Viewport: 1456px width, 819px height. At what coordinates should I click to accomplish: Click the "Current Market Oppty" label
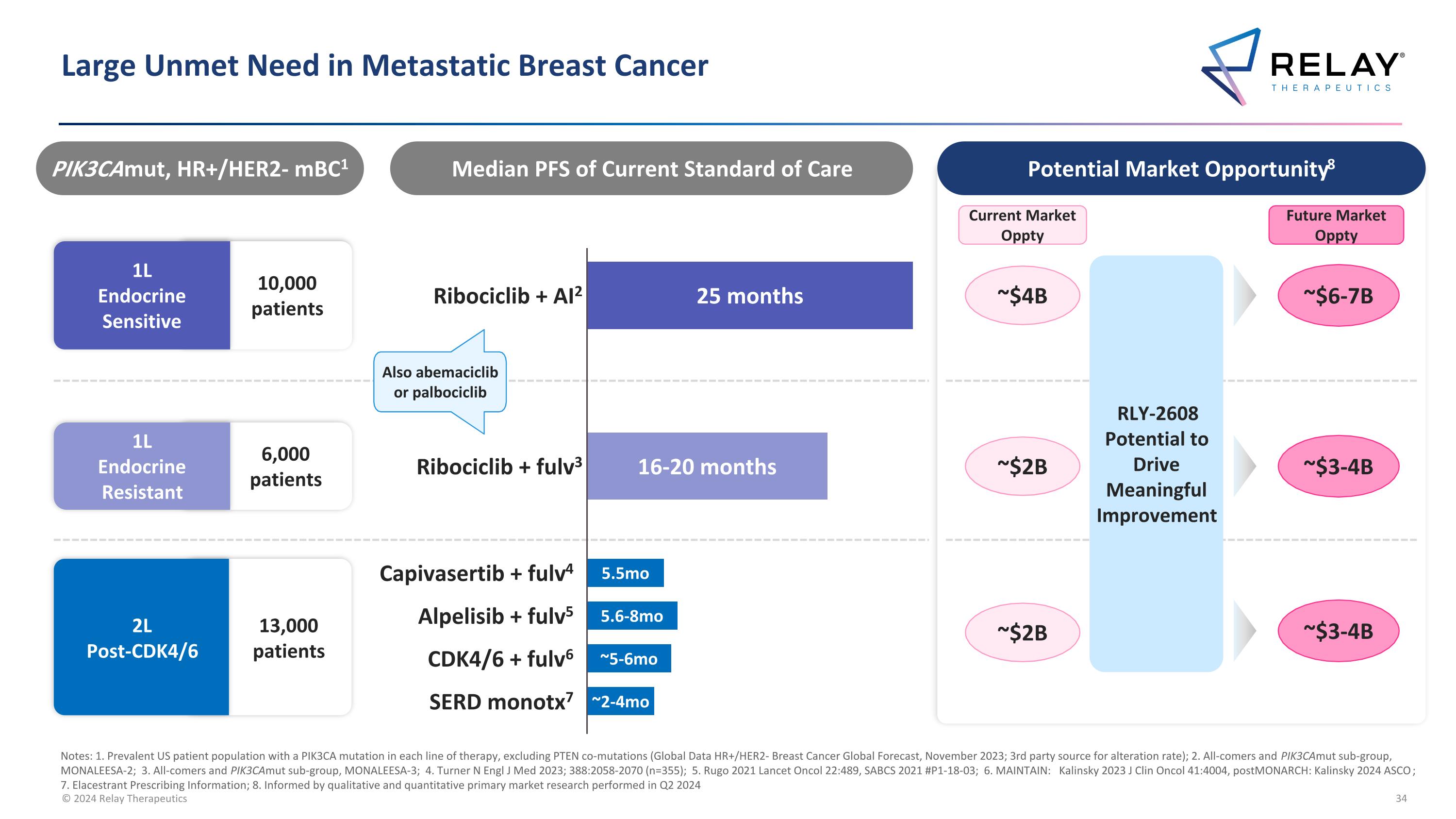coord(1022,225)
